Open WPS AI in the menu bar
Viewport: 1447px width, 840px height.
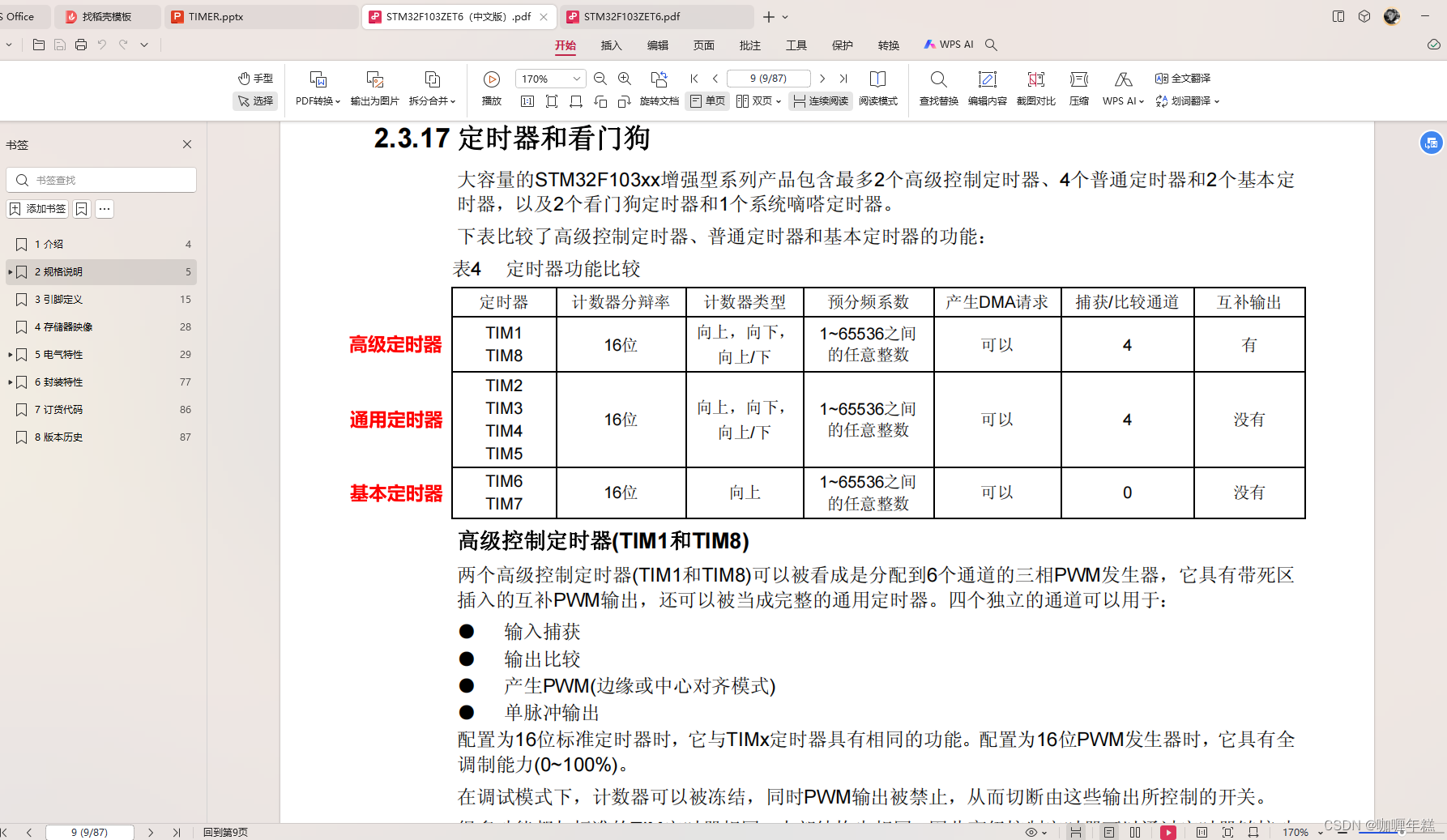tap(949, 45)
